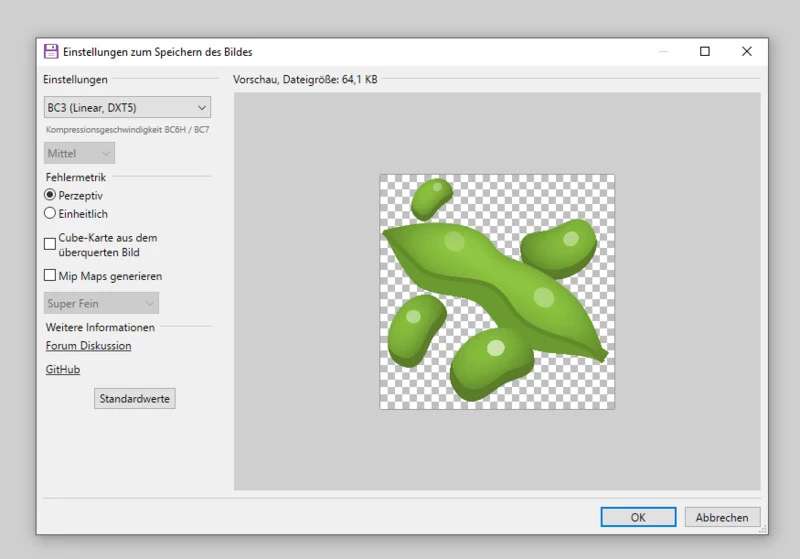800x559 pixels.
Task: Open the Super Fein dropdown
Action: click(x=102, y=303)
